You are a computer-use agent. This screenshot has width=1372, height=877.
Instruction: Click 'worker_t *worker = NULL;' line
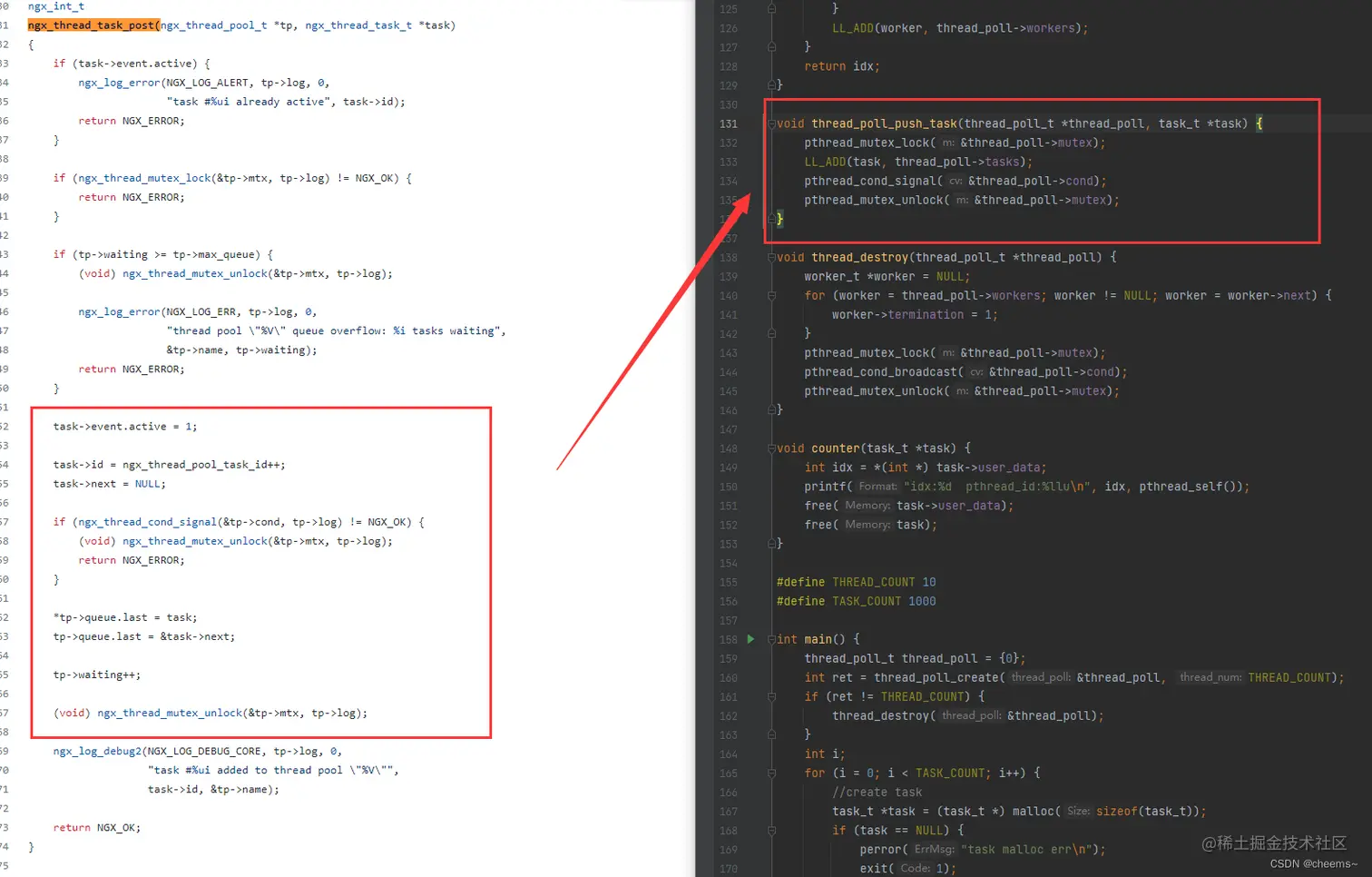pyautogui.click(x=887, y=276)
